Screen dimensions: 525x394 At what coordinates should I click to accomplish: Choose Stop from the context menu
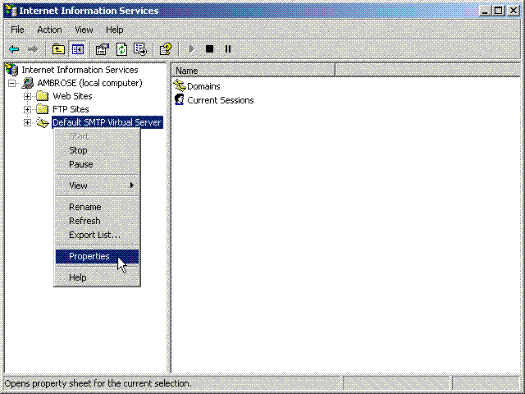pos(97,151)
